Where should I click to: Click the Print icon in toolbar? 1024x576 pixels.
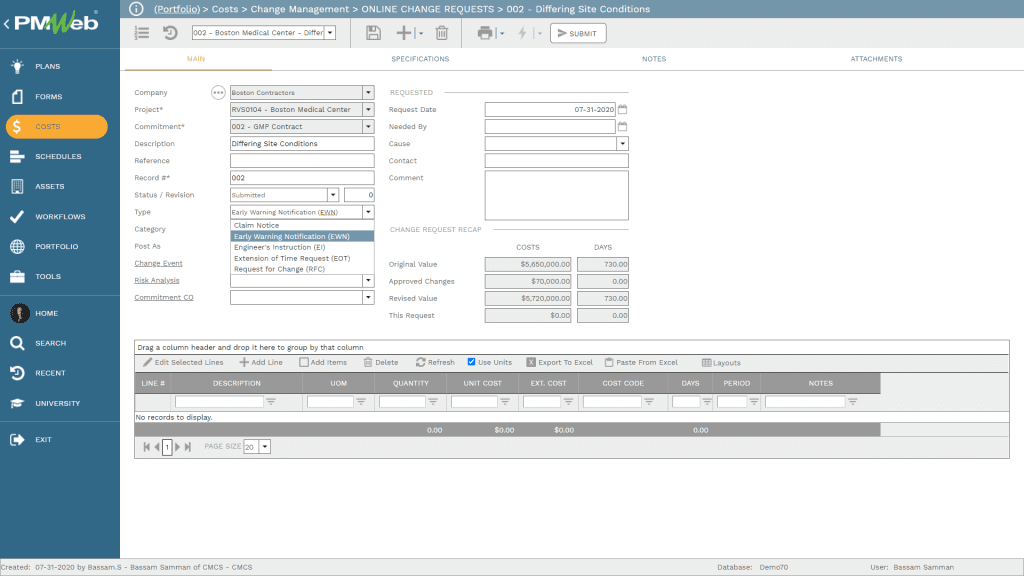[485, 33]
